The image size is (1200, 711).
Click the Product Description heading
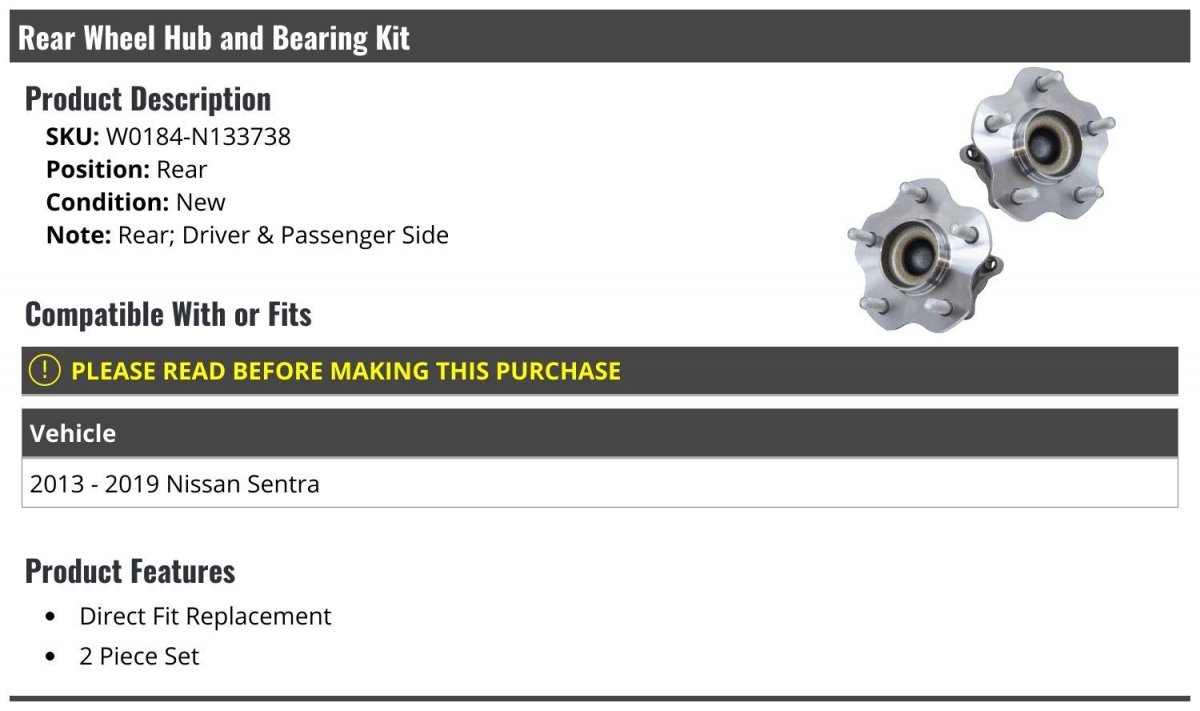pos(148,99)
